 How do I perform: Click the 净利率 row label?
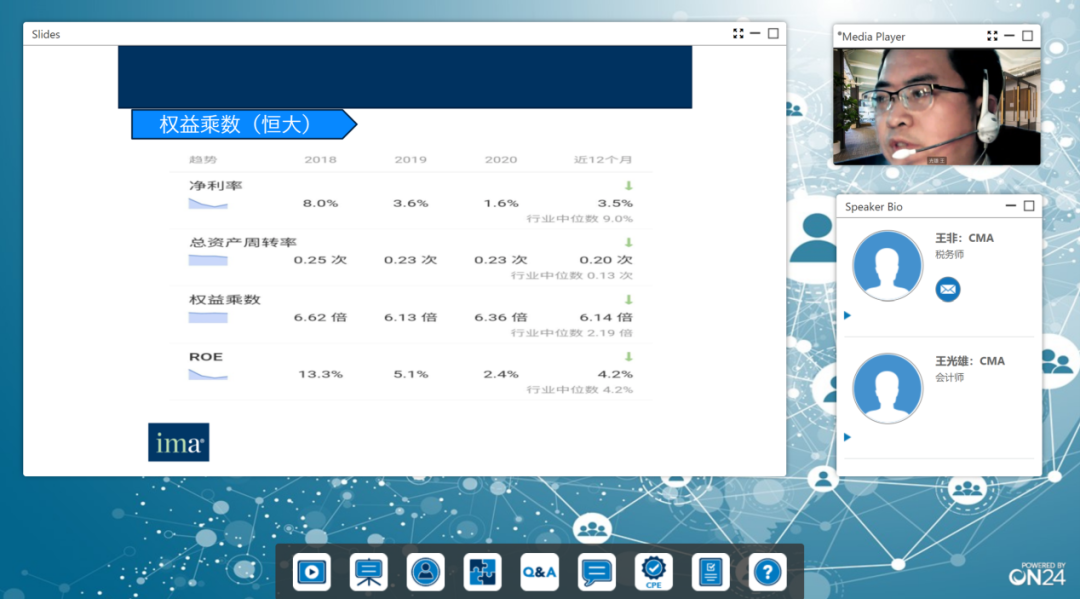[x=216, y=186]
